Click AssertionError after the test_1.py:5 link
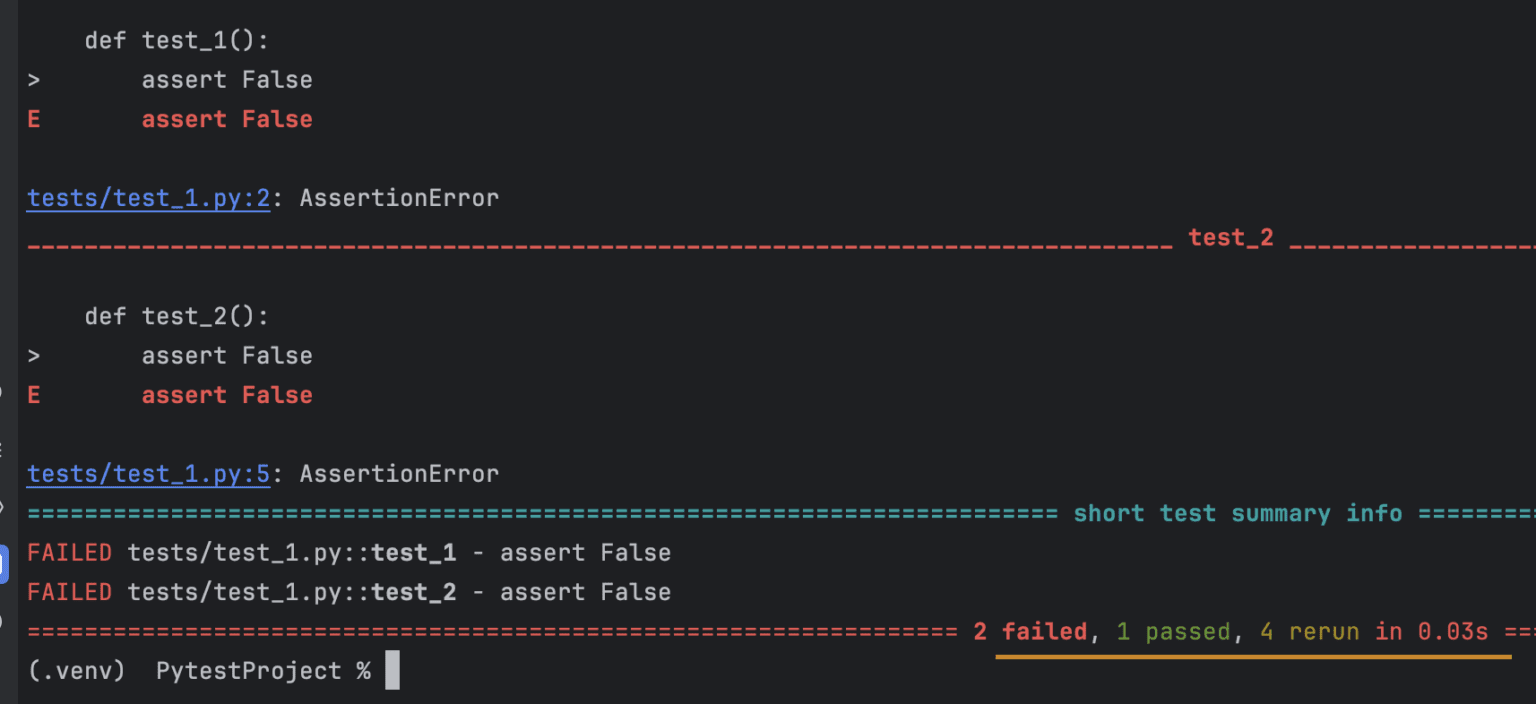Image resolution: width=1536 pixels, height=704 pixels. pos(399,474)
